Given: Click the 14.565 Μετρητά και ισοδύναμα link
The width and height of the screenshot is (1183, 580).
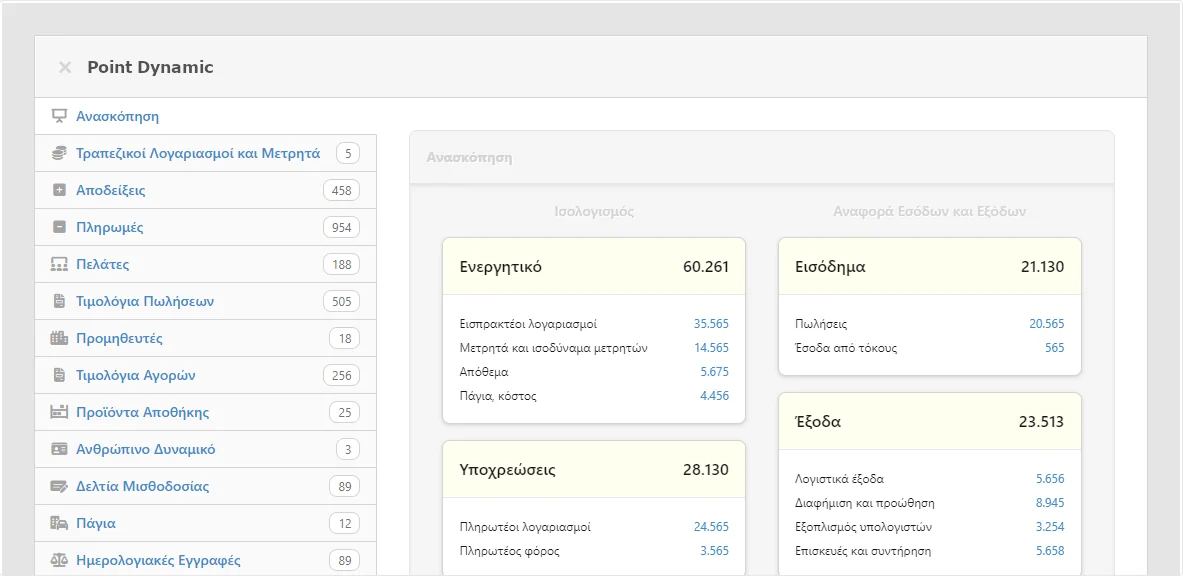Looking at the screenshot, I should pyautogui.click(x=711, y=348).
